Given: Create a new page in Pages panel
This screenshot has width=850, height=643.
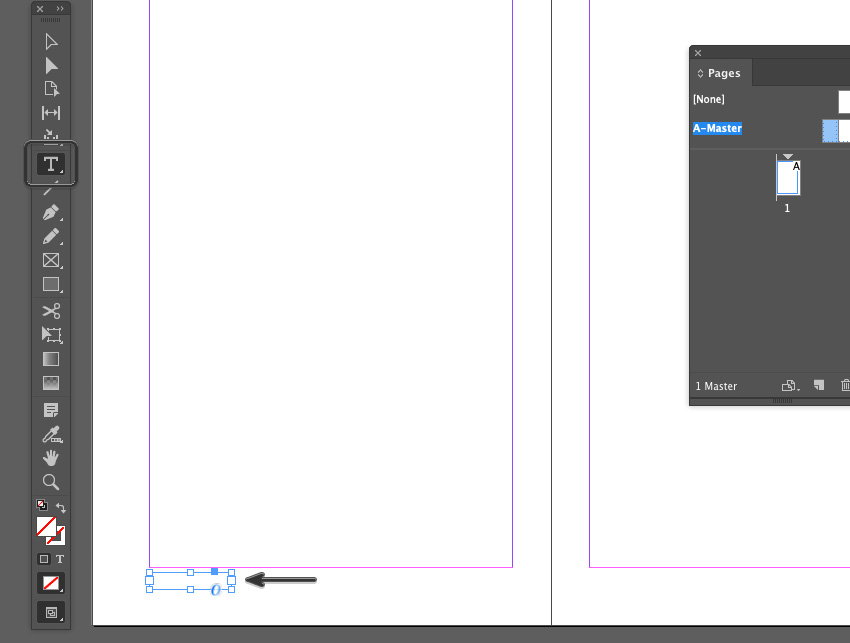Looking at the screenshot, I should (817, 385).
